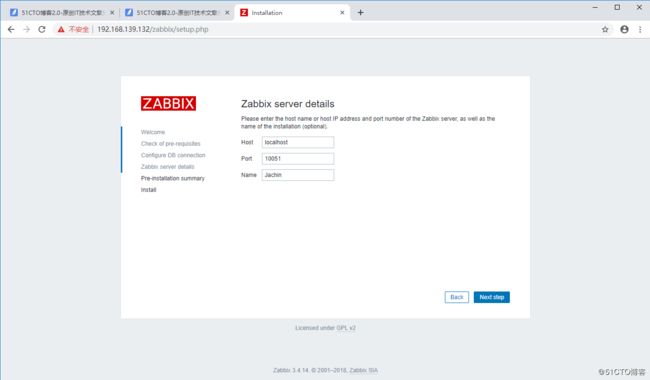Image resolution: width=650 pixels, height=380 pixels.
Task: Select the Installation tab
Action: coord(292,13)
